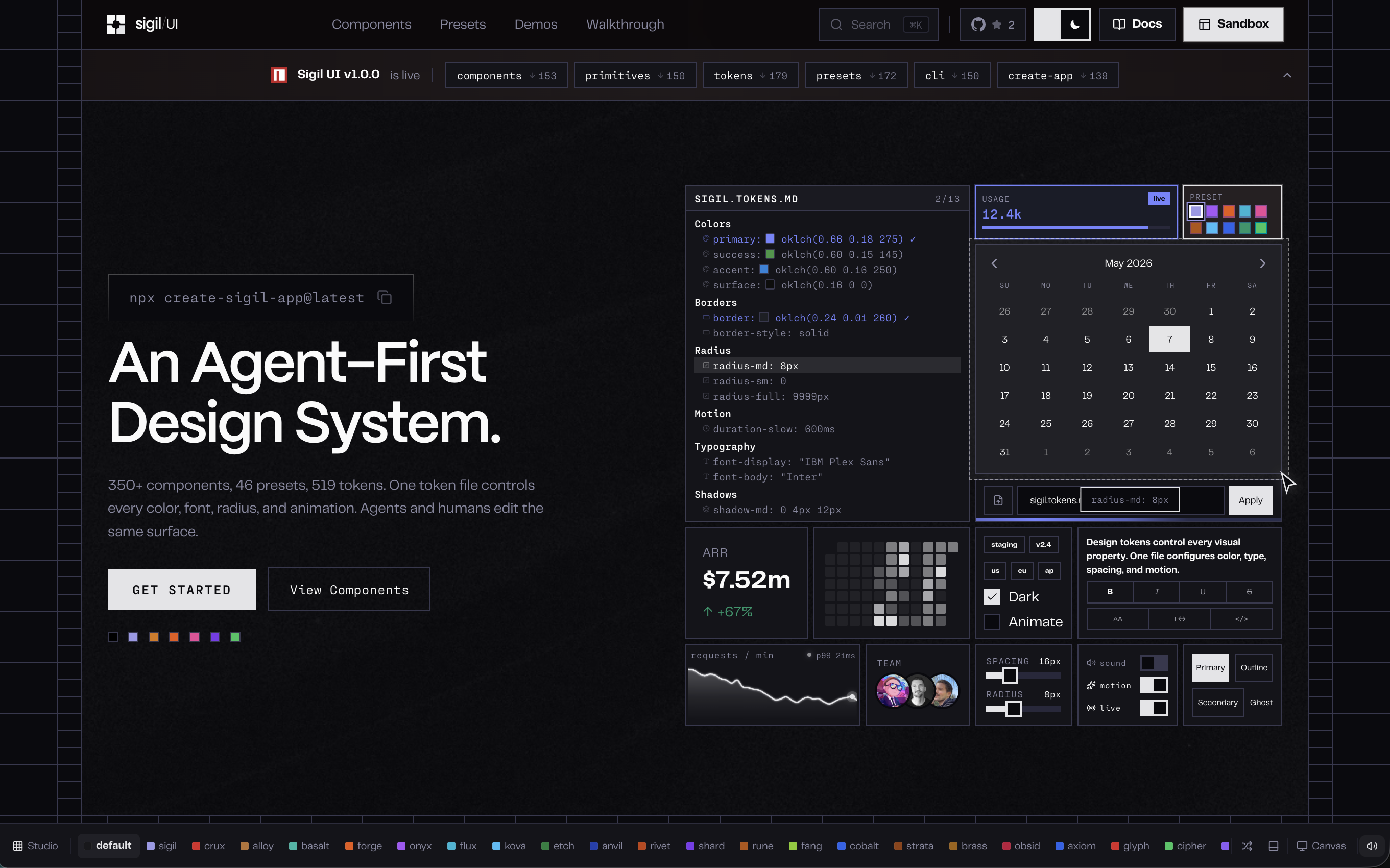Select the default preset in bottom bar
The width and height of the screenshot is (1390, 868).
coord(108,846)
